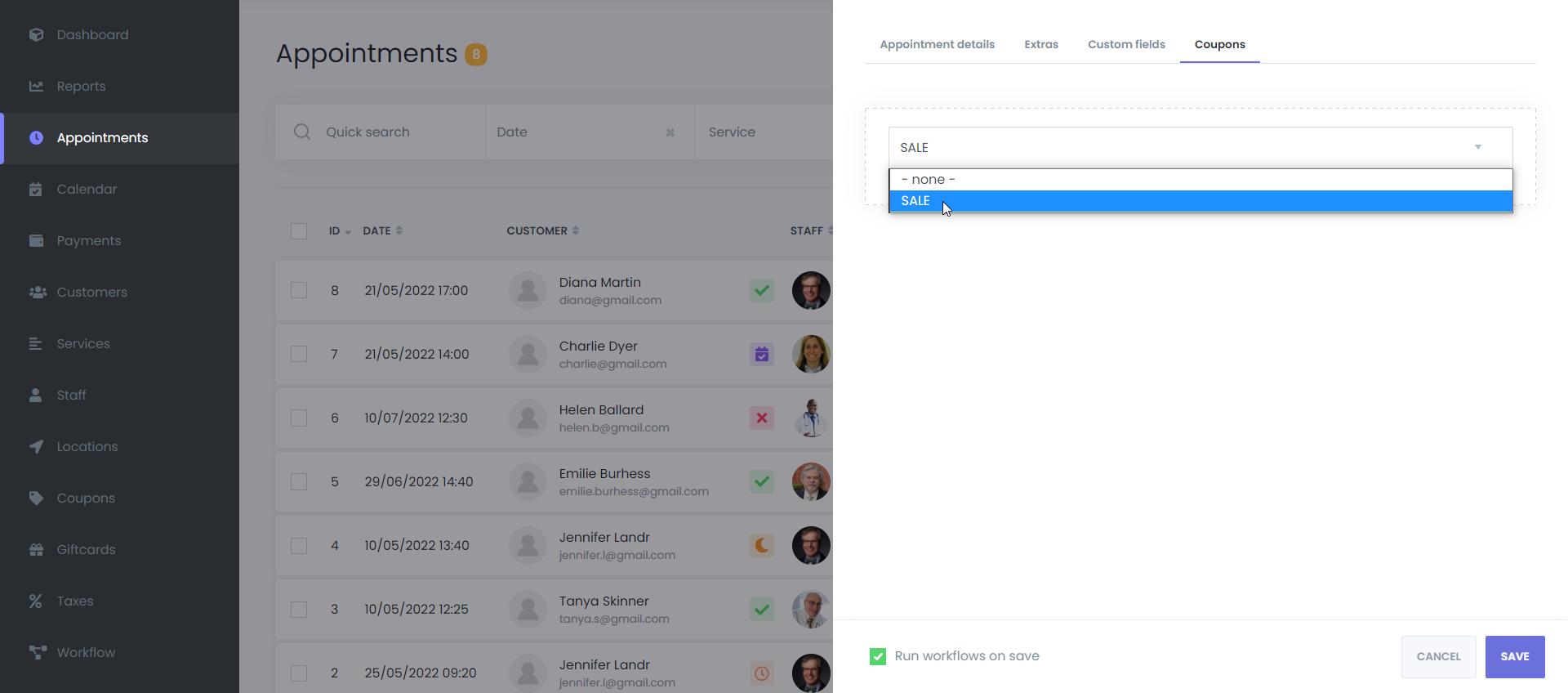Image resolution: width=1568 pixels, height=693 pixels.
Task: Sort appointments by DATE column
Action: point(383,231)
